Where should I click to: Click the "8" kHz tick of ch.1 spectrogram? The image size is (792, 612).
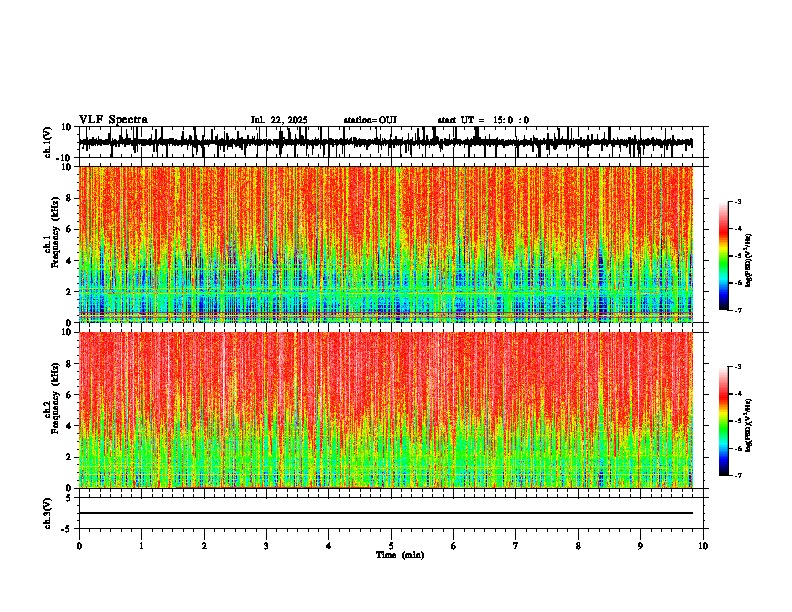pyautogui.click(x=69, y=198)
